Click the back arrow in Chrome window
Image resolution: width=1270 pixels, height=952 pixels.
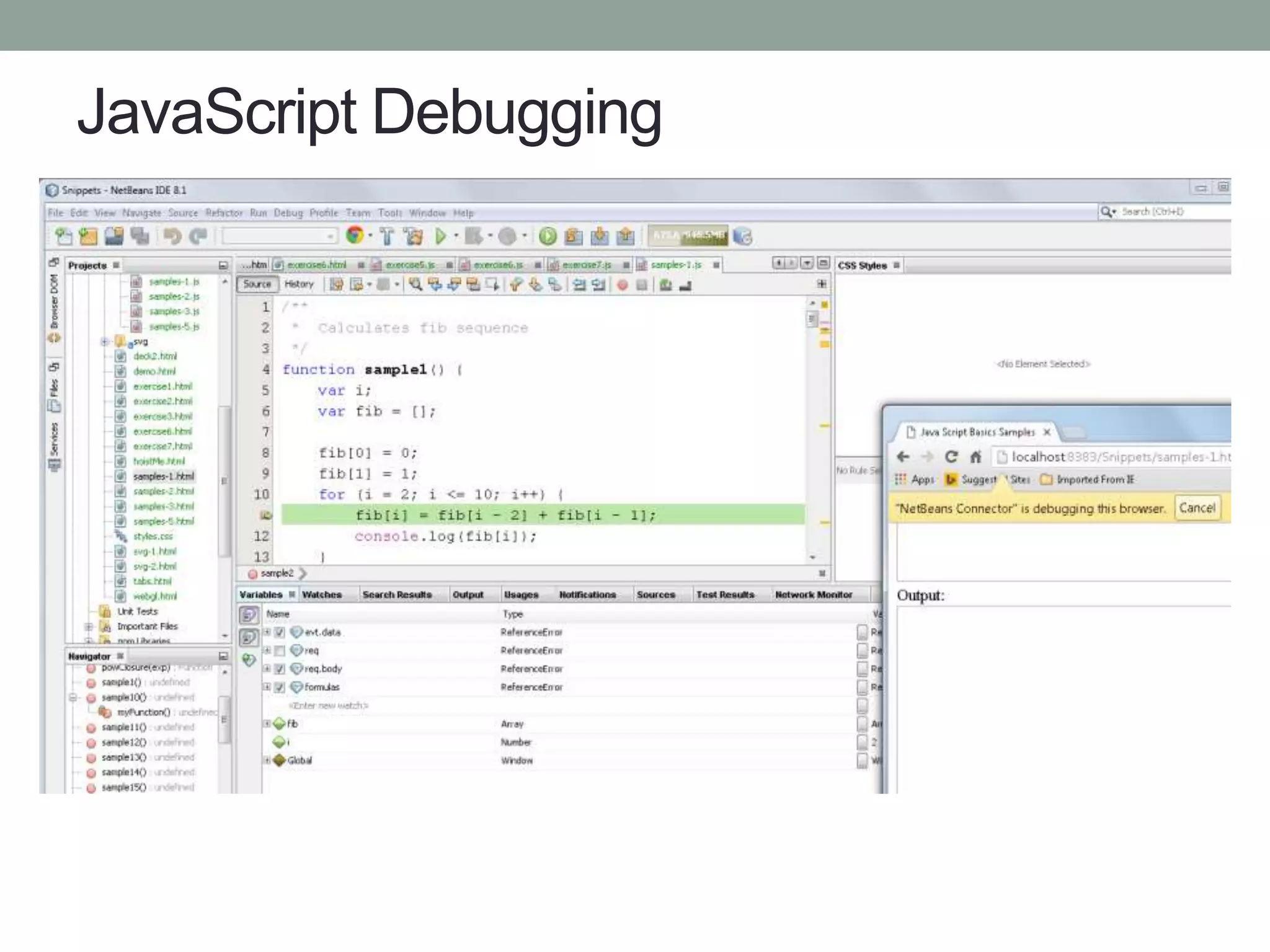pyautogui.click(x=903, y=457)
